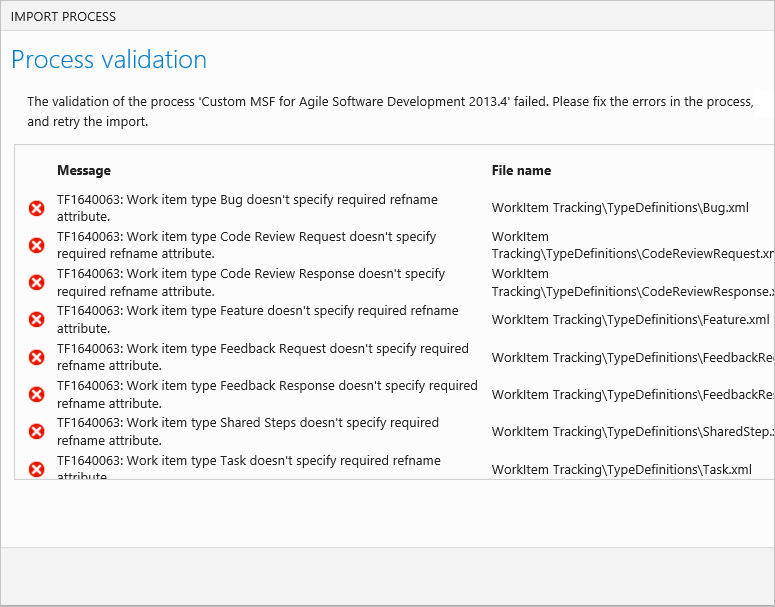Click error icon for Code Review Request row

click(37, 245)
